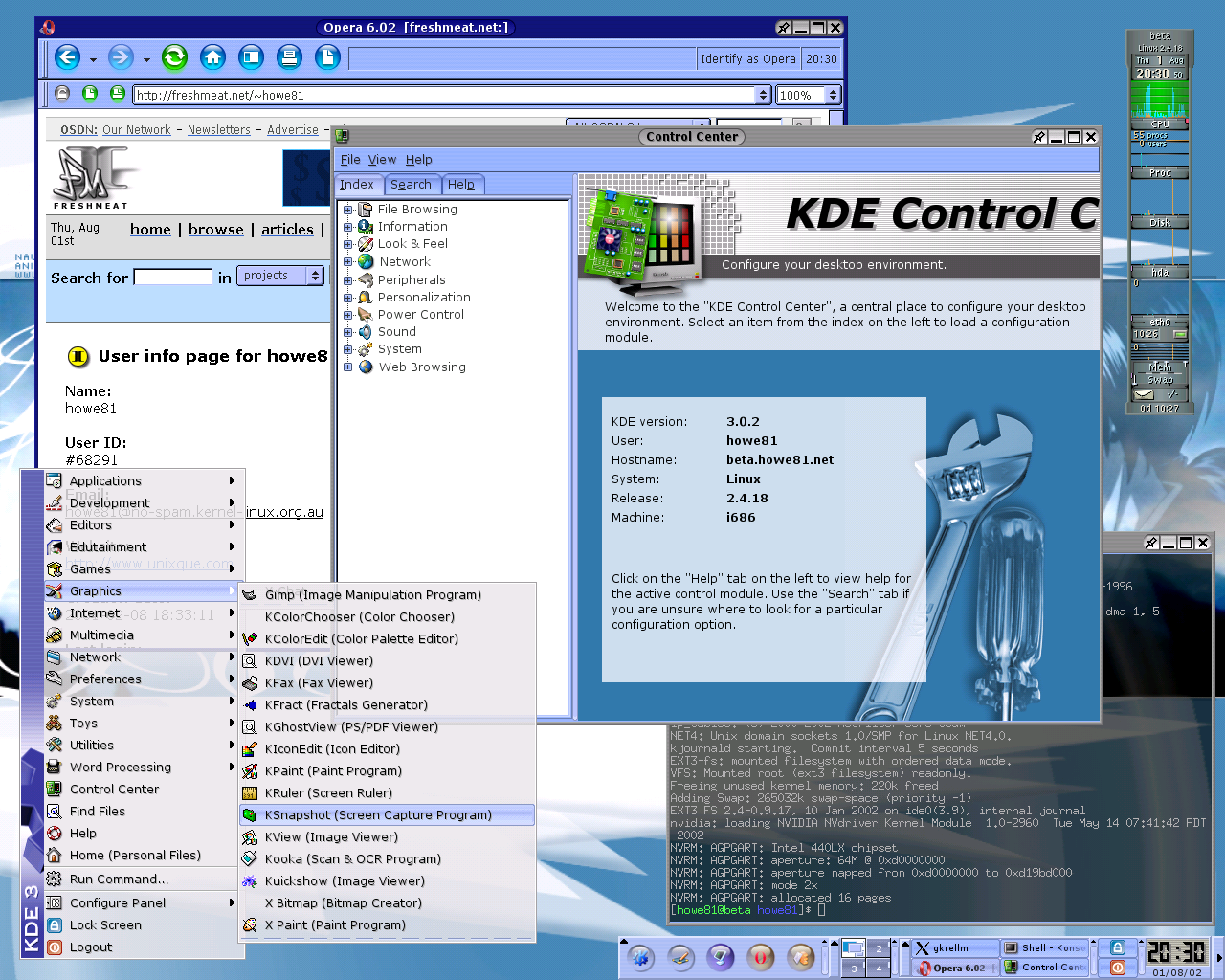The image size is (1225, 980).
Task: Click the KRuler screen ruler icon
Action: pos(250,792)
